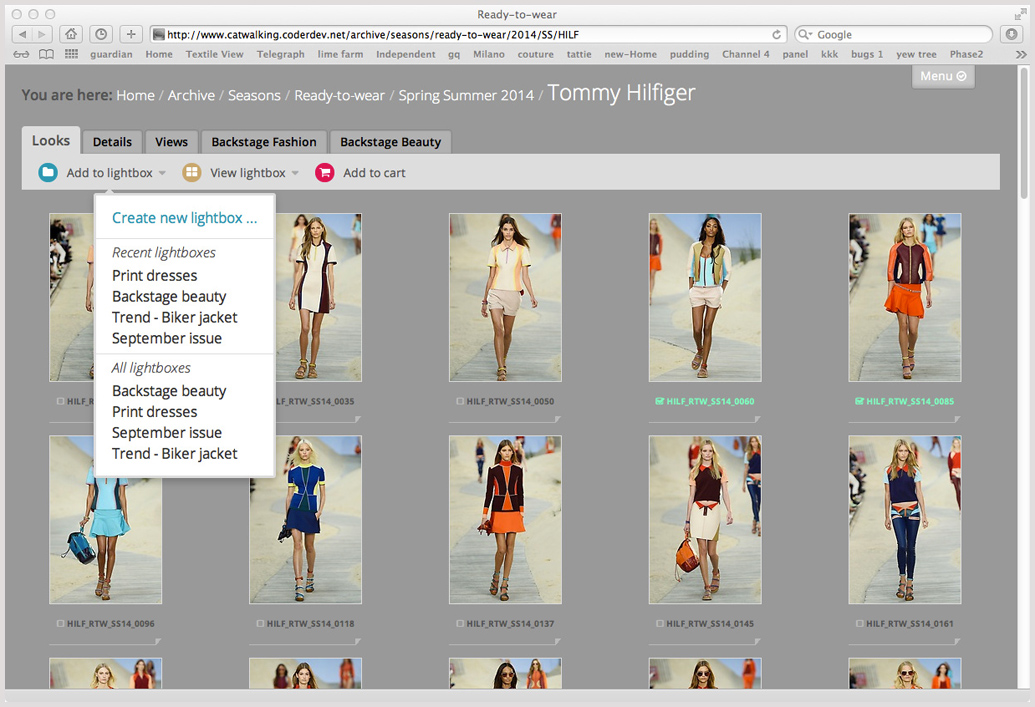Click the red Add to cart icon
The width and height of the screenshot is (1035, 707).
point(325,173)
